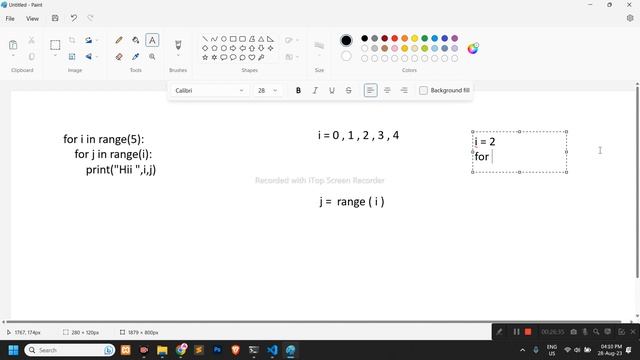Set text alignment to left

point(370,91)
